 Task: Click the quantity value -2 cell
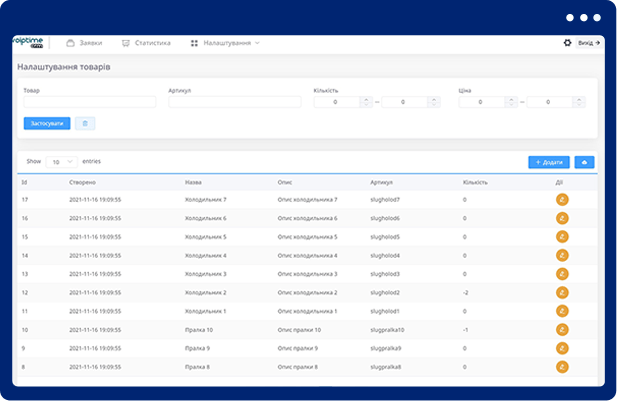(466, 292)
